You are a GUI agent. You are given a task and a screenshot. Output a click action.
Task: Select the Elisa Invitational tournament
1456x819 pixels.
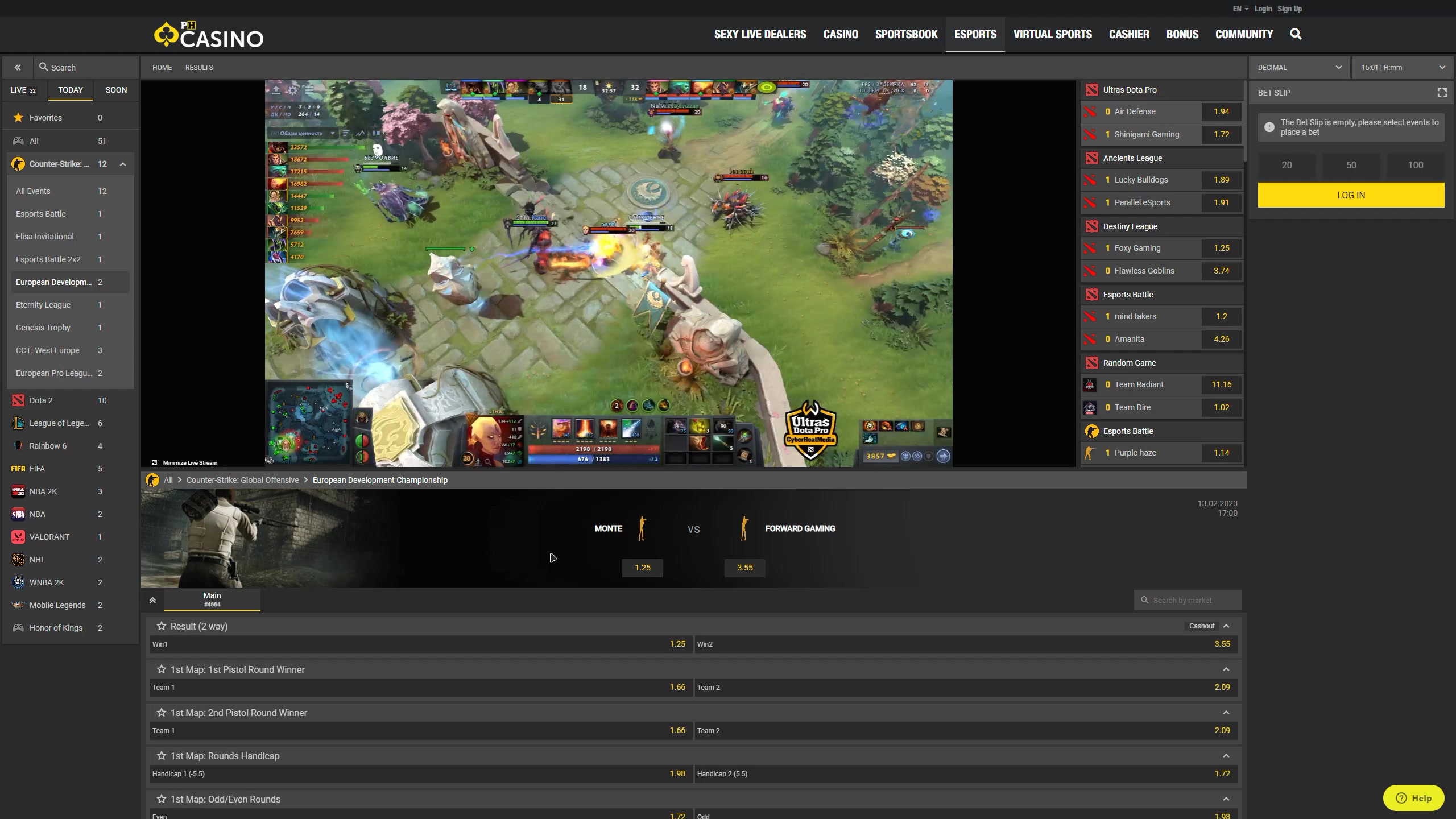(71, 237)
